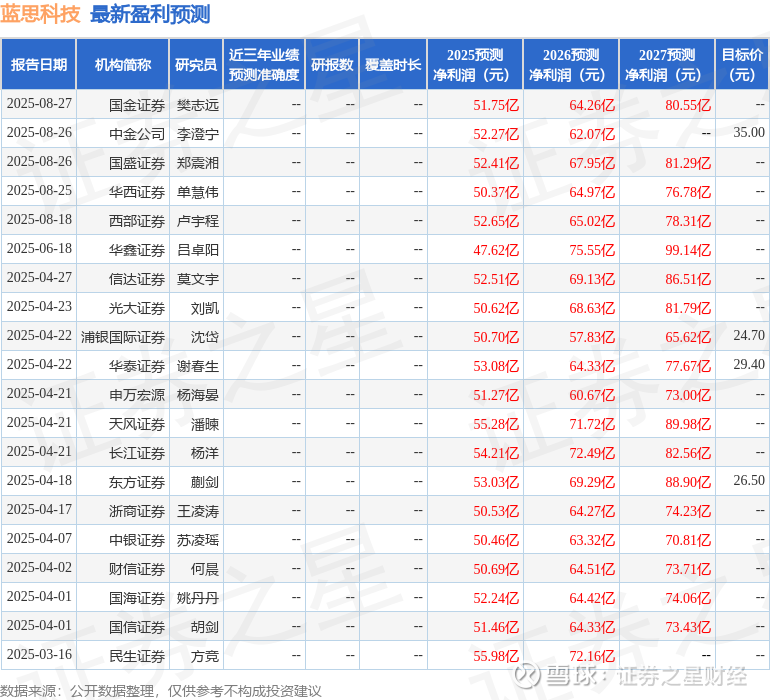Select the 覆盖时长 column header
The image size is (770, 700).
pyautogui.click(x=393, y=64)
